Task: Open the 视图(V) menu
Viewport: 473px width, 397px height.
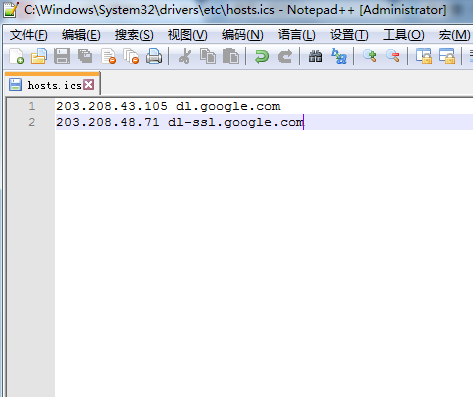Action: pos(187,35)
